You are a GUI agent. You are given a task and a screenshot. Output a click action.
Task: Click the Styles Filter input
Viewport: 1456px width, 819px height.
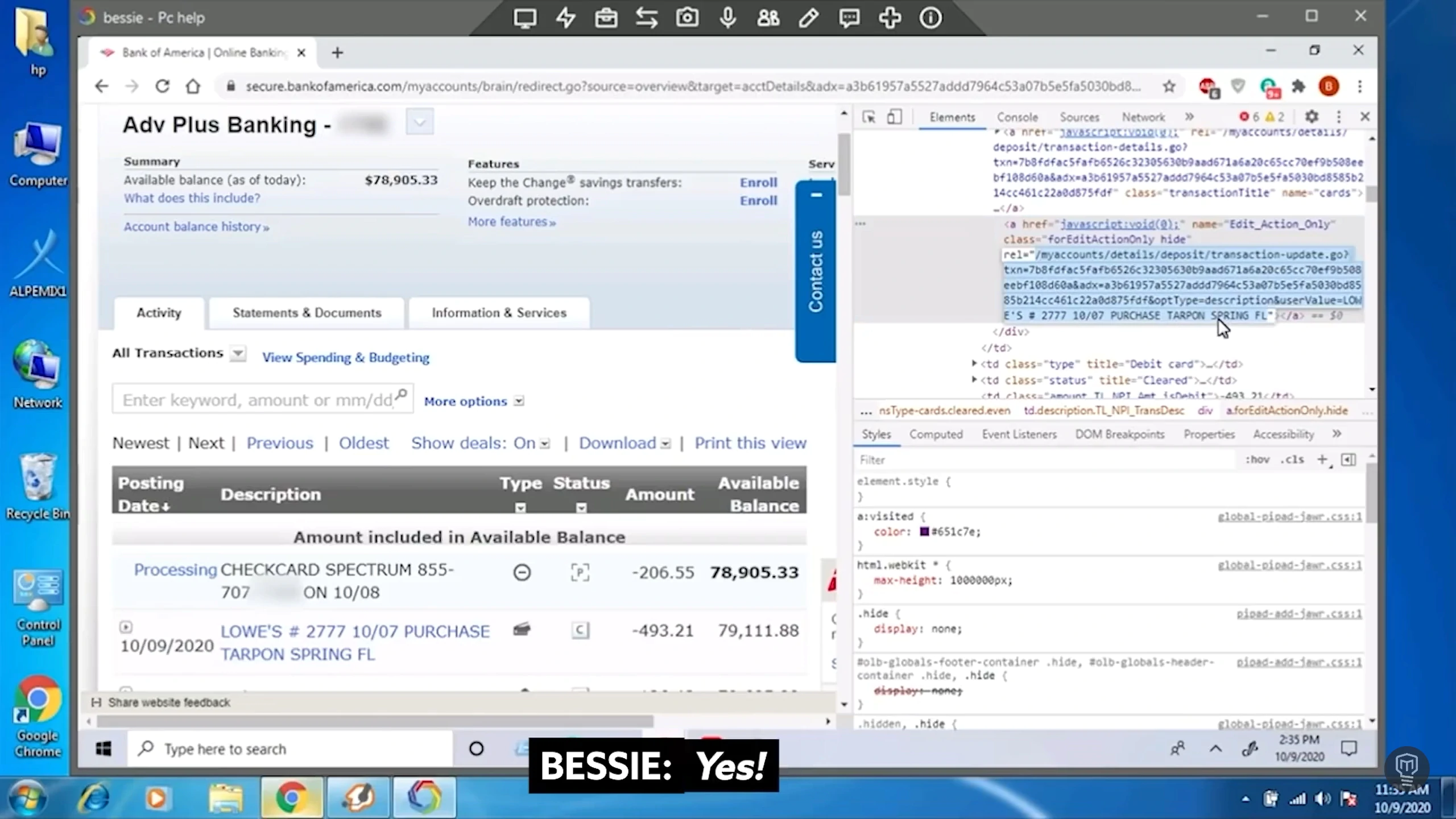[1046, 460]
